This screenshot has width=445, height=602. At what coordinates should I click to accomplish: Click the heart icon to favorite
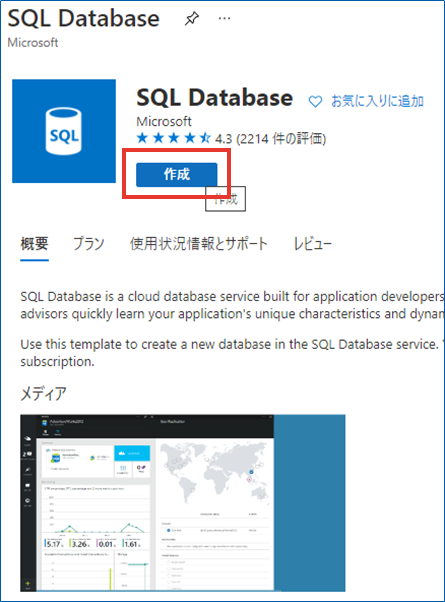pyautogui.click(x=315, y=102)
